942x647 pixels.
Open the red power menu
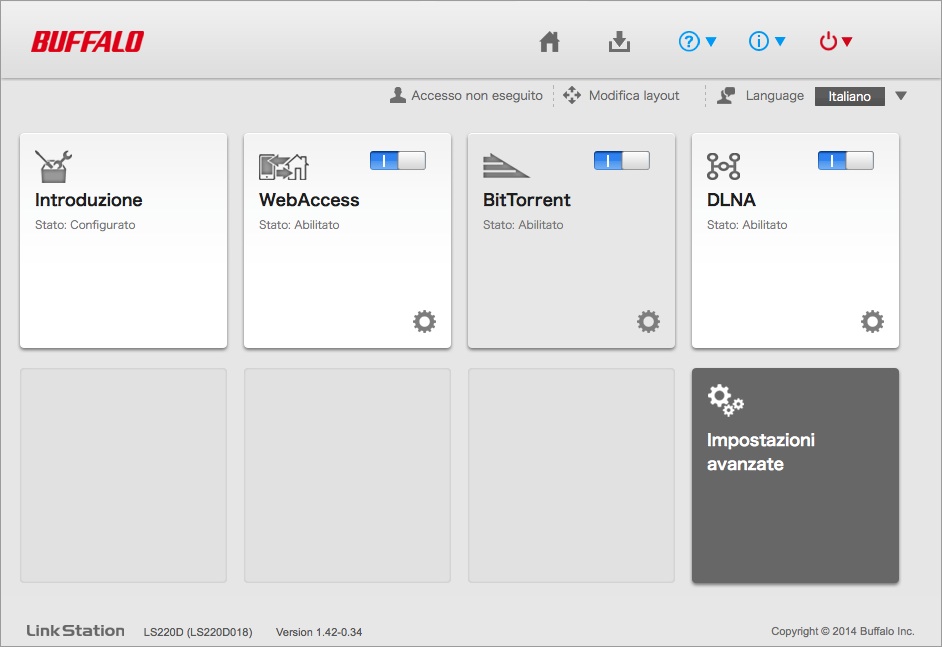point(836,41)
